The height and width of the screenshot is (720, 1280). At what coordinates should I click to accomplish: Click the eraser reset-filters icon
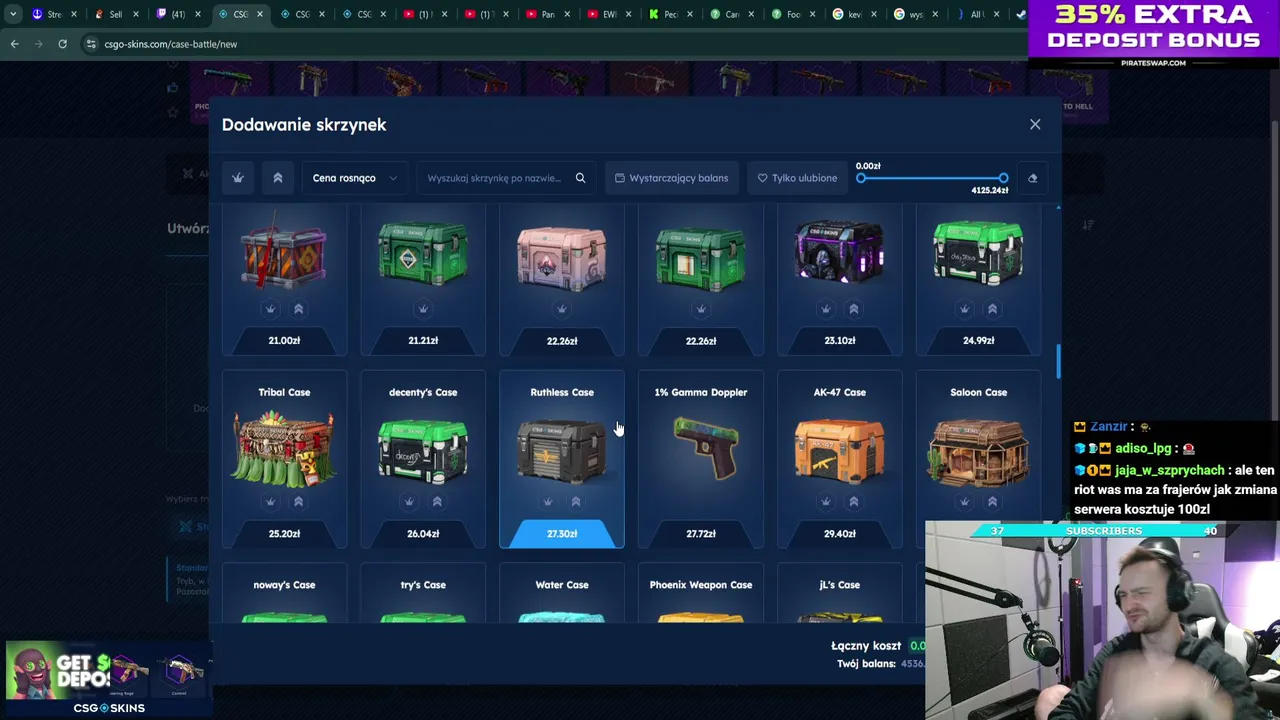1032,178
